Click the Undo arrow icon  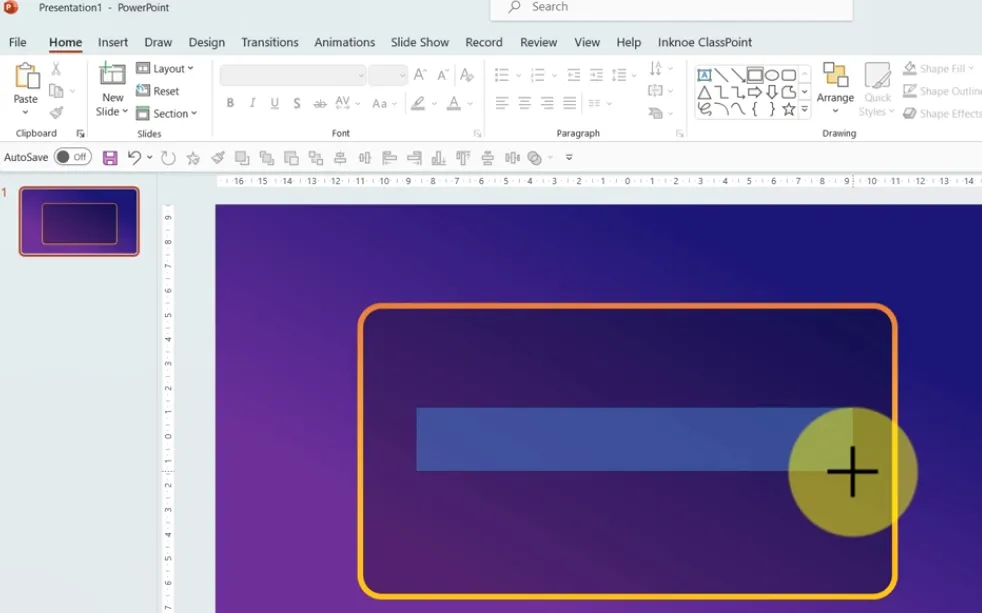click(133, 158)
